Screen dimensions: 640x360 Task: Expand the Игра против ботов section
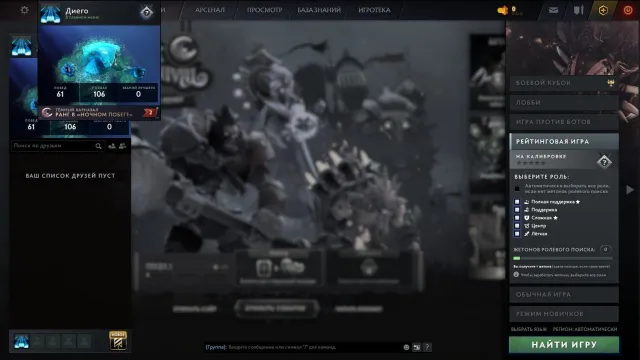[x=564, y=122]
